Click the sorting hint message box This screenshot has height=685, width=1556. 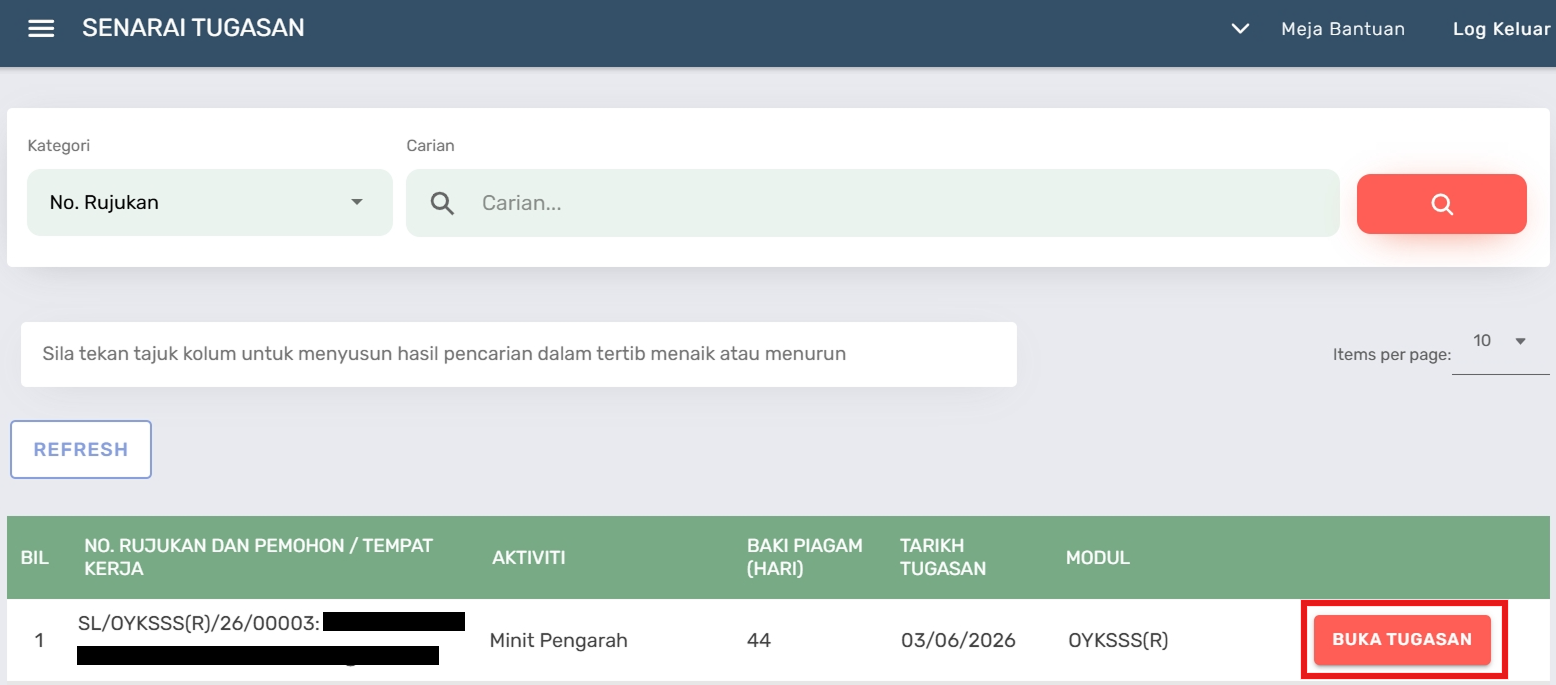click(x=519, y=354)
